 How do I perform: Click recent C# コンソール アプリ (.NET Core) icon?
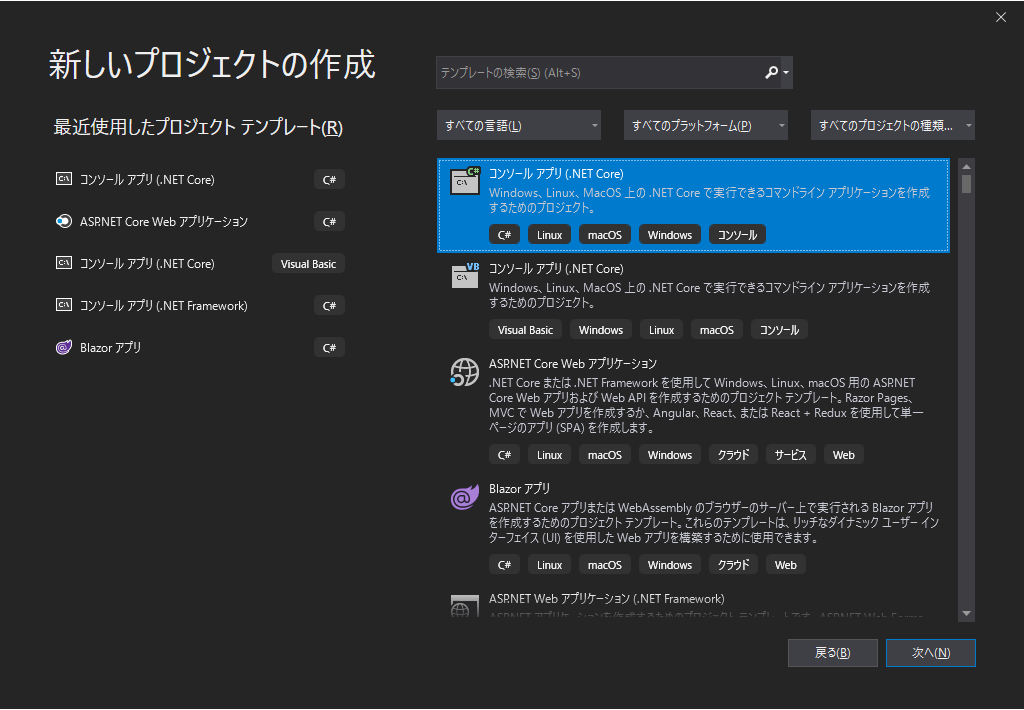pyautogui.click(x=63, y=179)
